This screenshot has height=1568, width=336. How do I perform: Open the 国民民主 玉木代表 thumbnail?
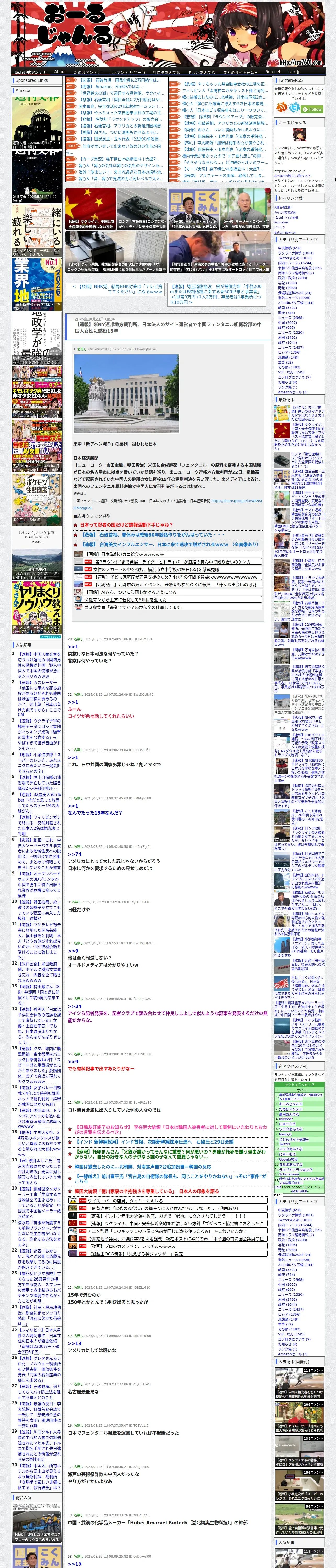[x=194, y=209]
